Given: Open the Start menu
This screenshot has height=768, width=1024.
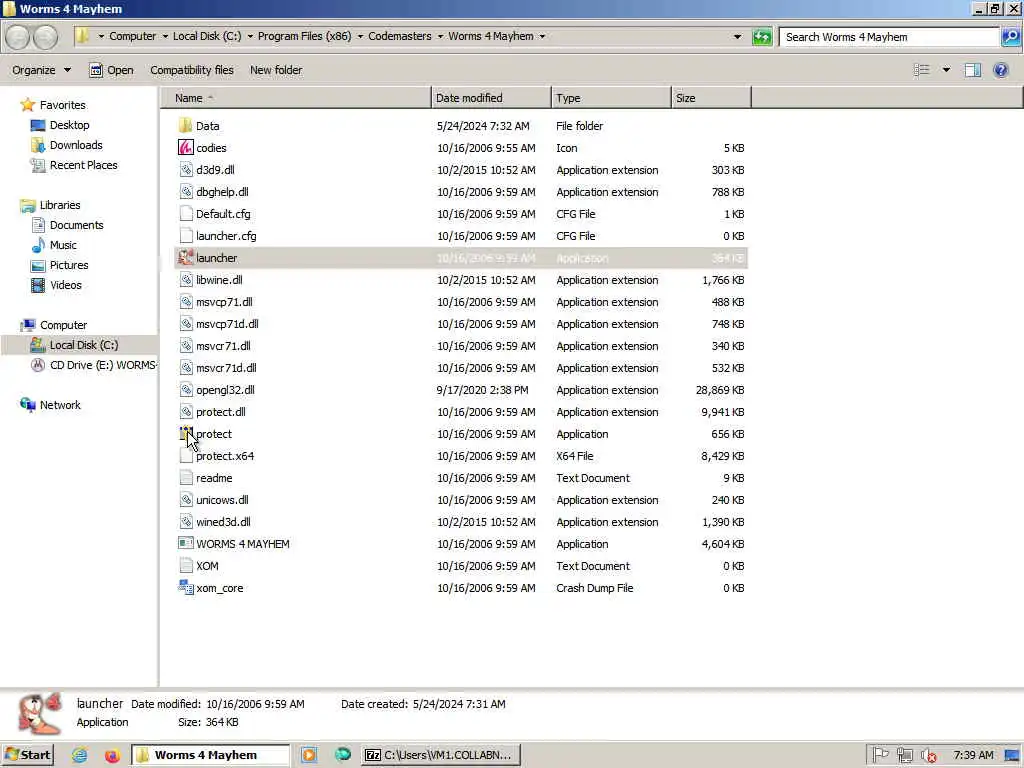Looking at the screenshot, I should pos(27,755).
